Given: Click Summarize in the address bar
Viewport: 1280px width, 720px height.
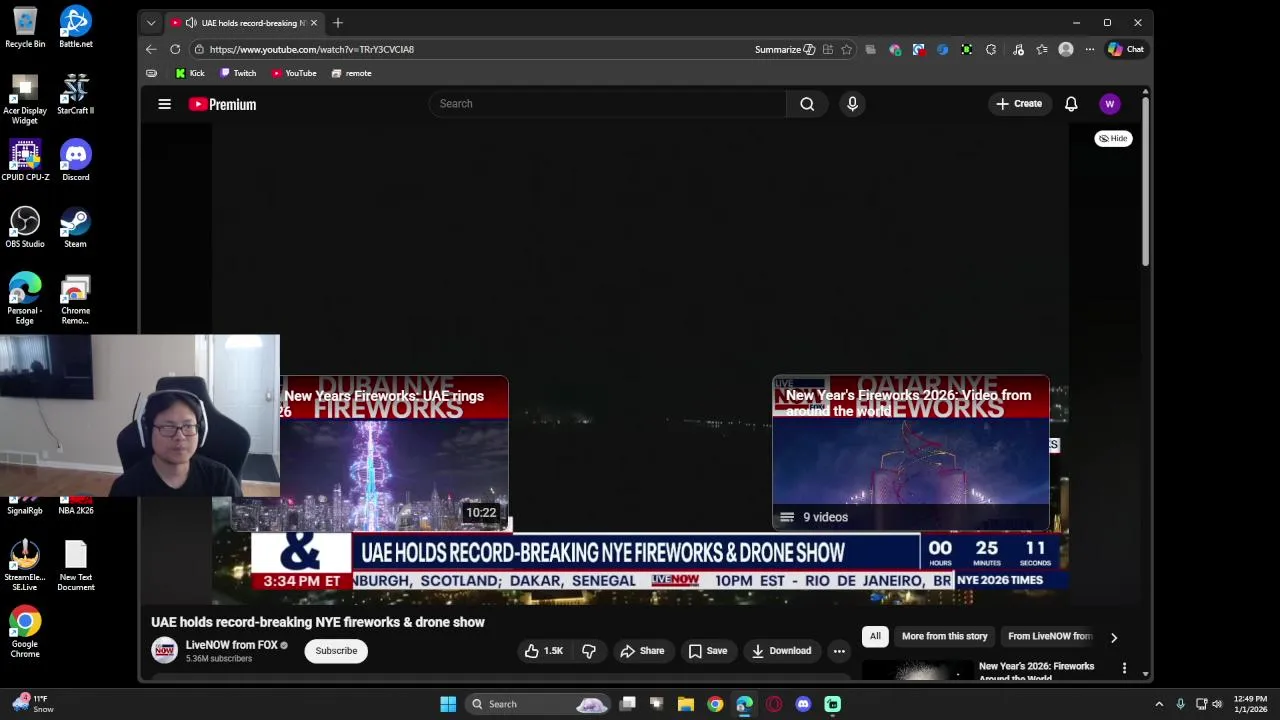Looking at the screenshot, I should point(785,49).
